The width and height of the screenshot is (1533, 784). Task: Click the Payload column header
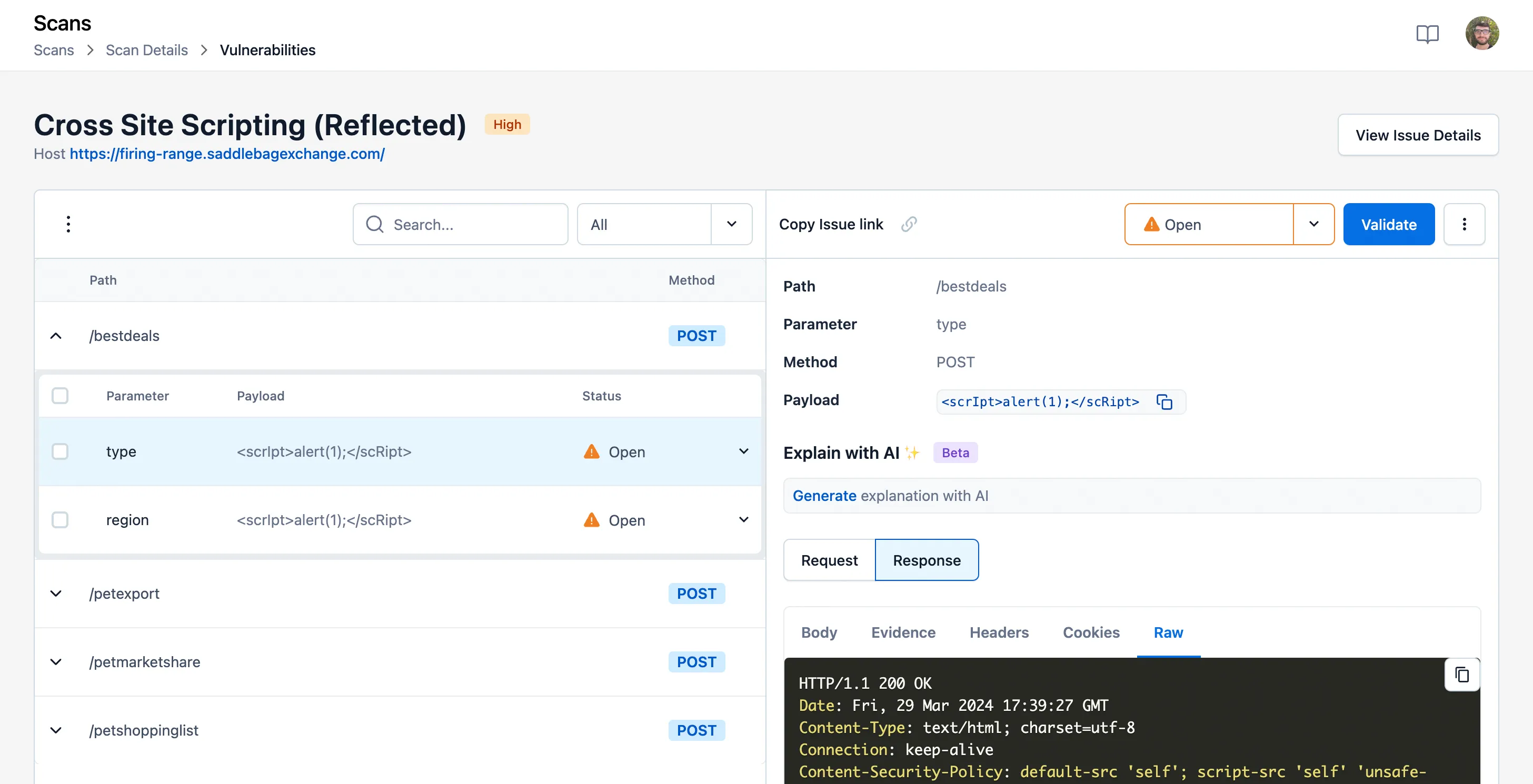click(x=261, y=396)
